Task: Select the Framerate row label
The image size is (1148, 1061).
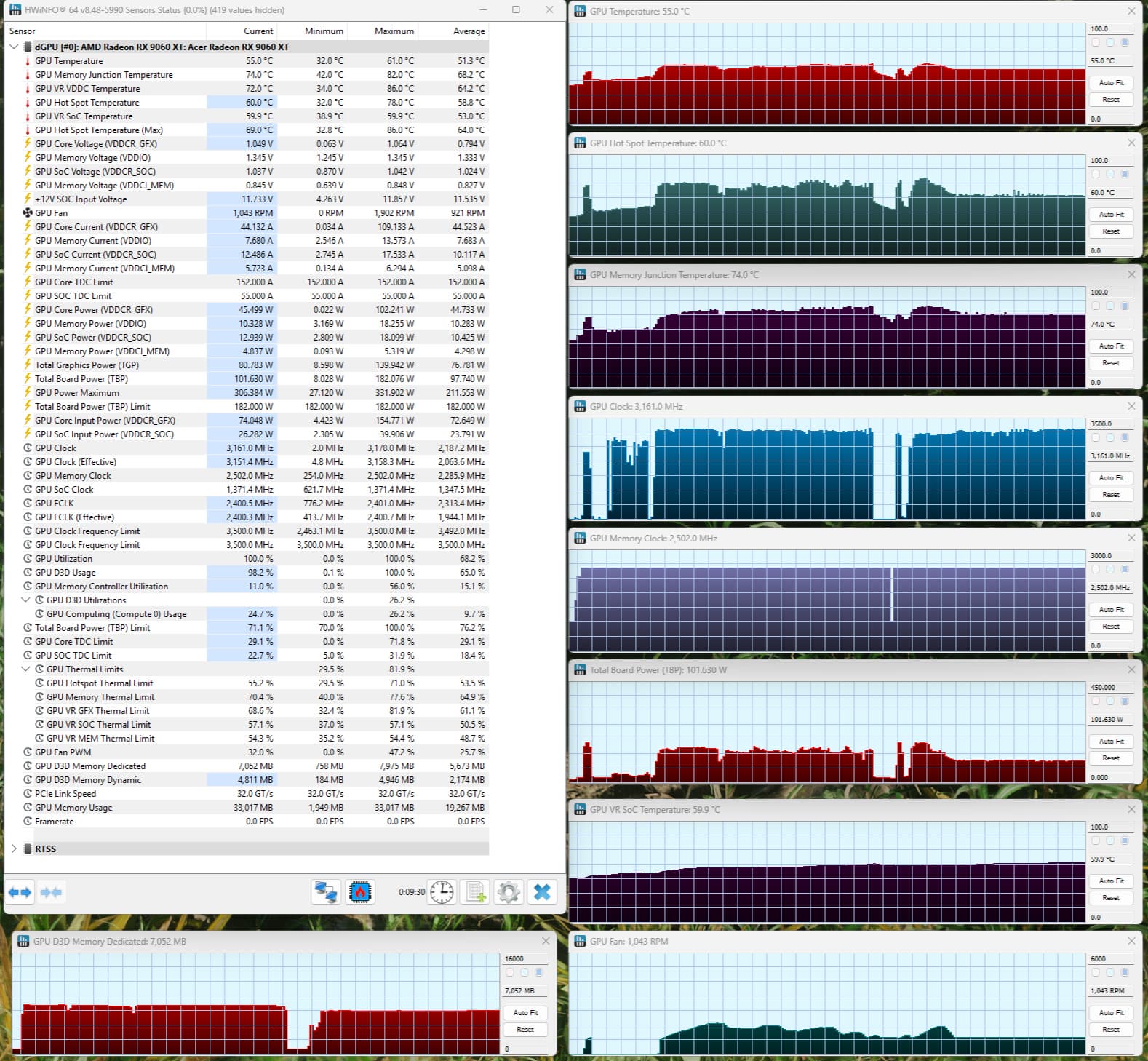Action: click(55, 822)
